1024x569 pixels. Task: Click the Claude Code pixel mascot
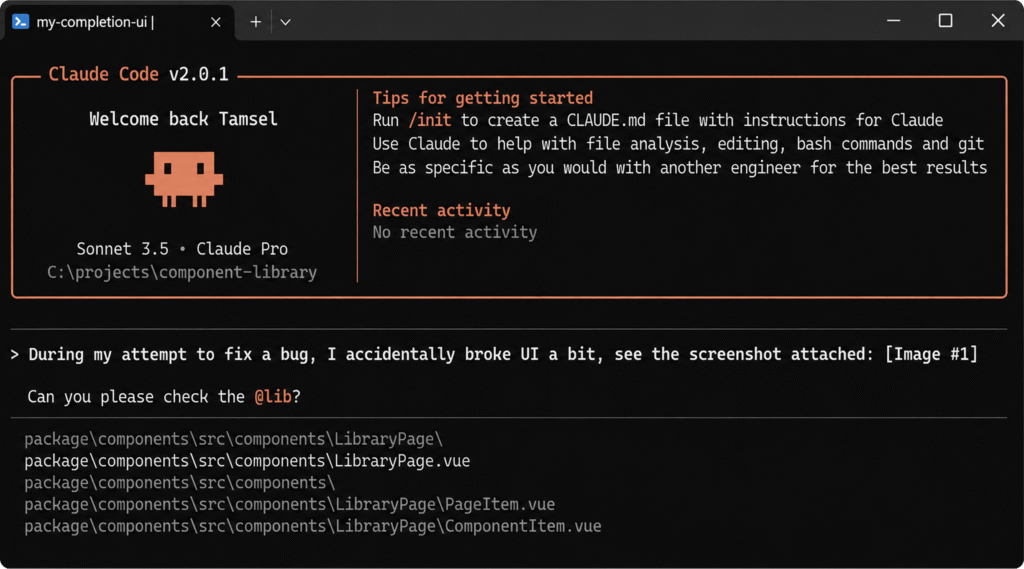(x=184, y=179)
